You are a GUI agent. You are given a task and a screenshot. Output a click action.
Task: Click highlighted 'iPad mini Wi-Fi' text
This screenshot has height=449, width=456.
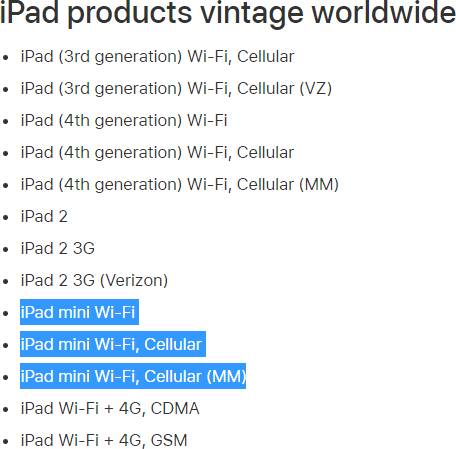pos(79,312)
